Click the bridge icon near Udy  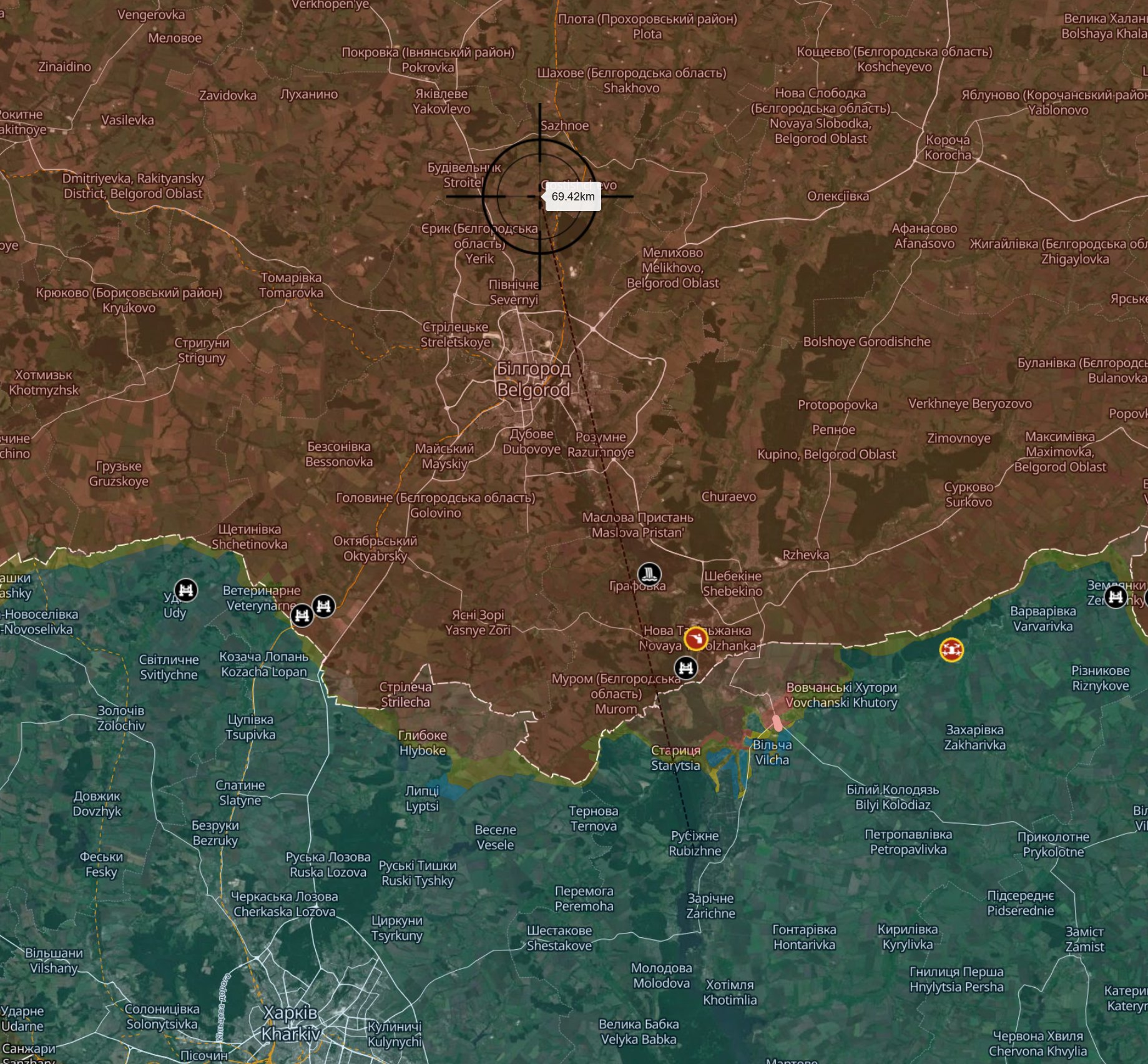[x=185, y=590]
